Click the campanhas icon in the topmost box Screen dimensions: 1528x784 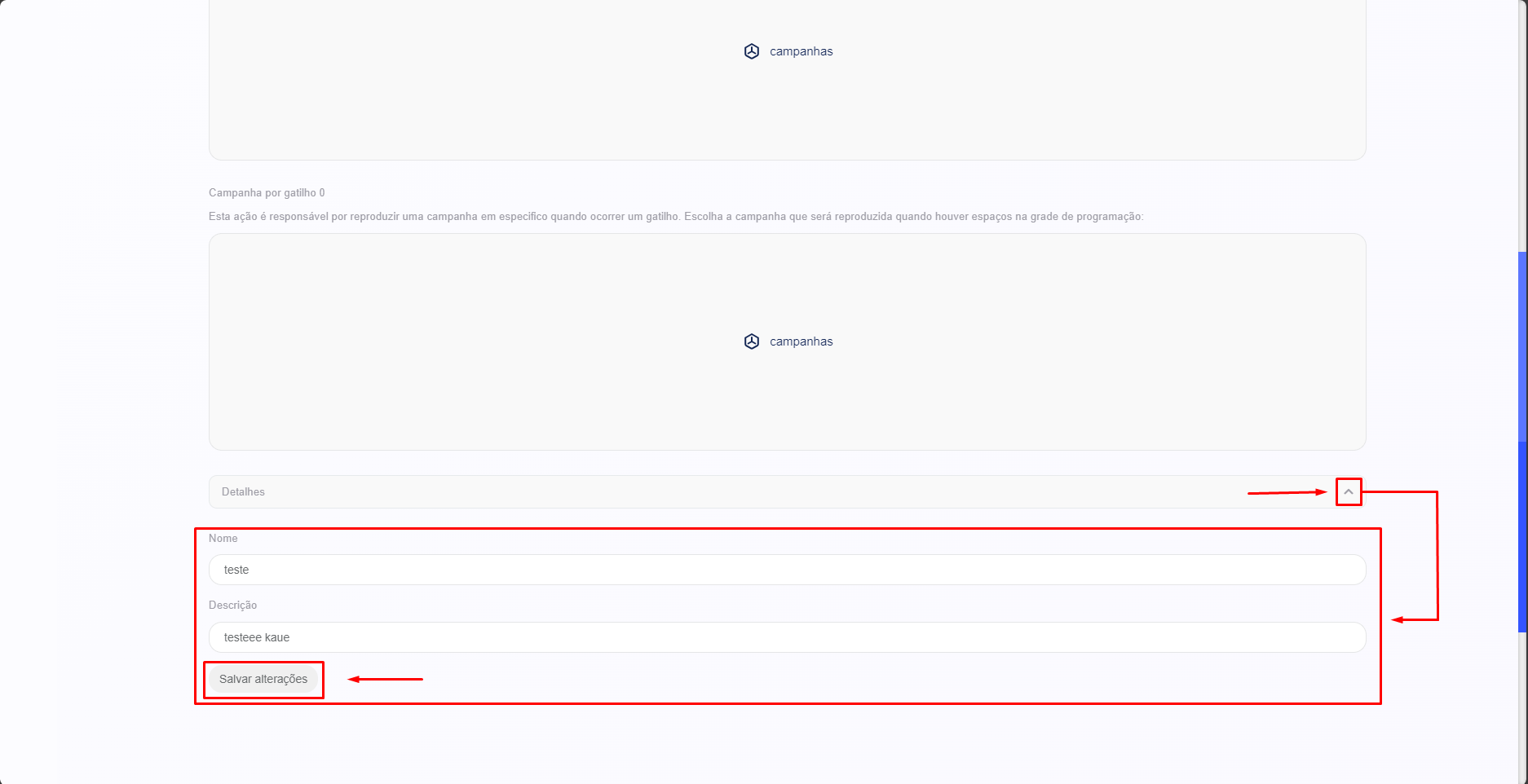coord(751,51)
